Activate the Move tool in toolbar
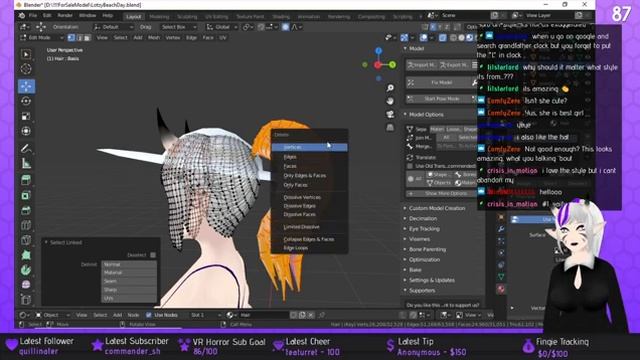Screen dimensions: 640x360 [26, 87]
